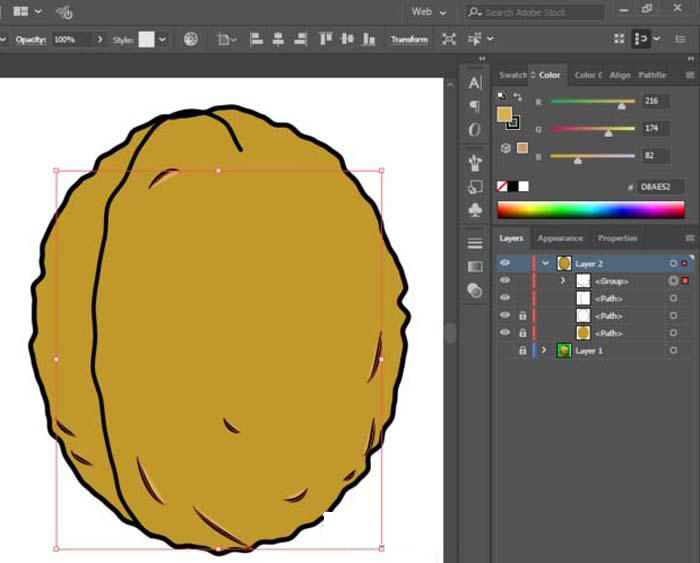The height and width of the screenshot is (563, 700).
Task: Click the Recolor Artwork wheel icon
Action: 191,39
